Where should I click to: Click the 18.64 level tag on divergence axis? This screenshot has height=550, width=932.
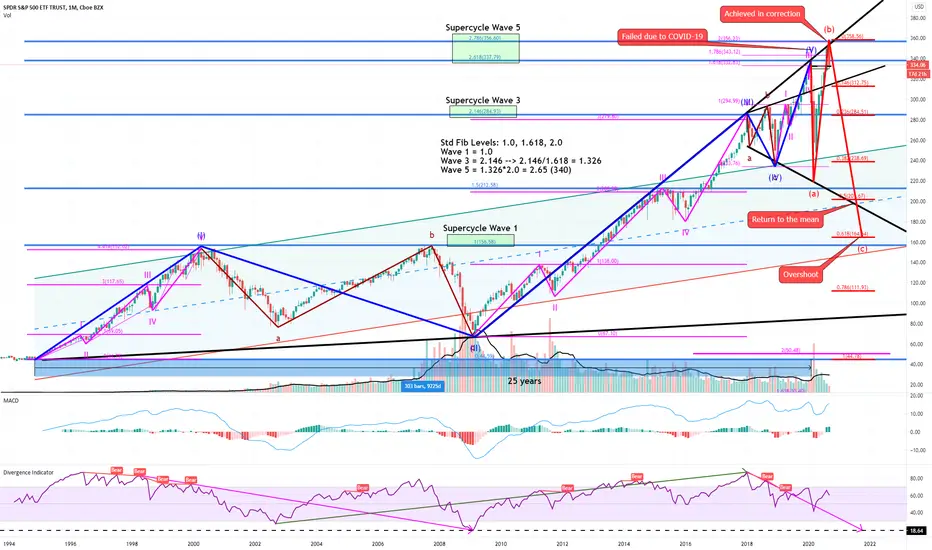[918, 530]
